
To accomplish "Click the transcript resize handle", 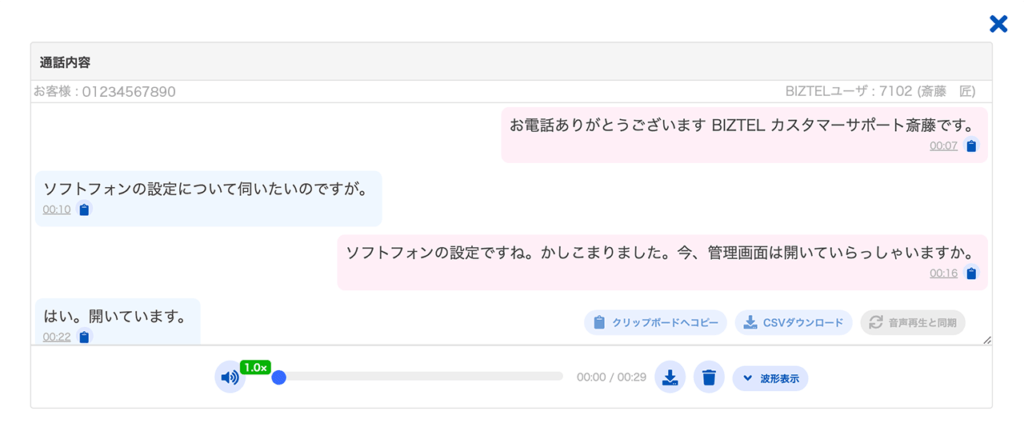I will pos(987,340).
